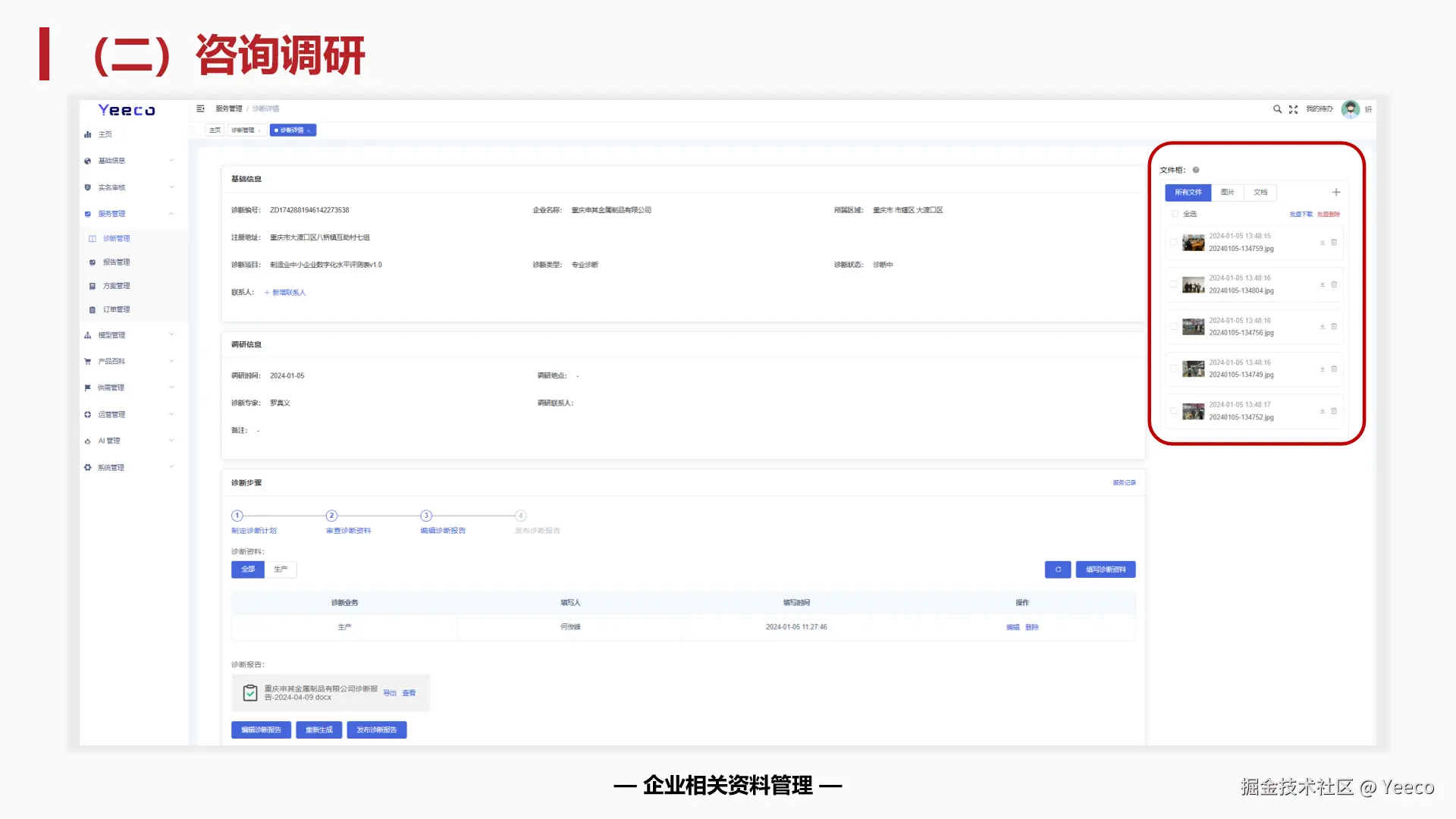Toggle fullscreen via the expand icon
This screenshot has width=1456, height=819.
click(x=1293, y=109)
